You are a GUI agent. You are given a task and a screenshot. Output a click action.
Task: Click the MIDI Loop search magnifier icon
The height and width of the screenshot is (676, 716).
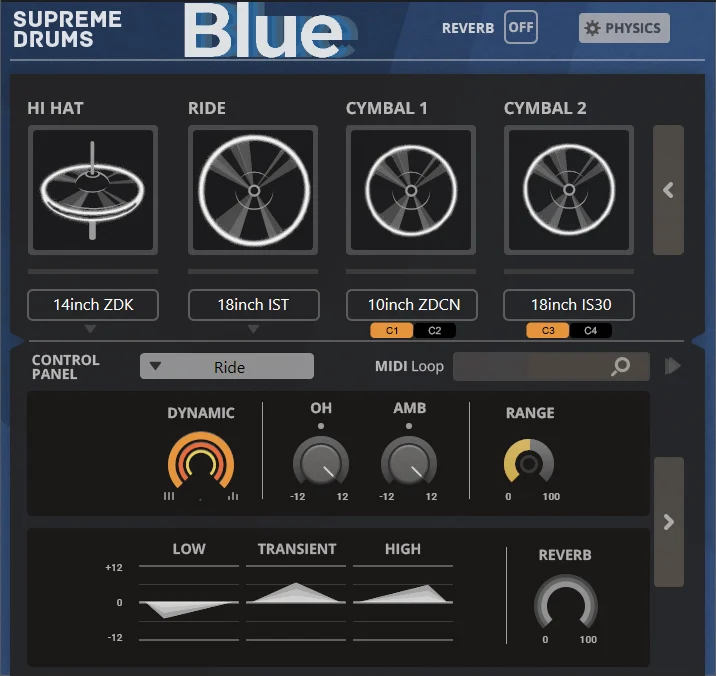tap(620, 367)
